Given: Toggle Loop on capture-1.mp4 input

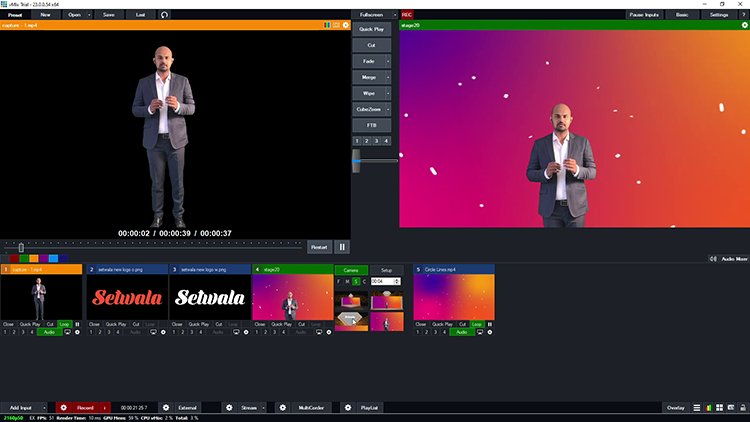Looking at the screenshot, I should click(x=65, y=324).
